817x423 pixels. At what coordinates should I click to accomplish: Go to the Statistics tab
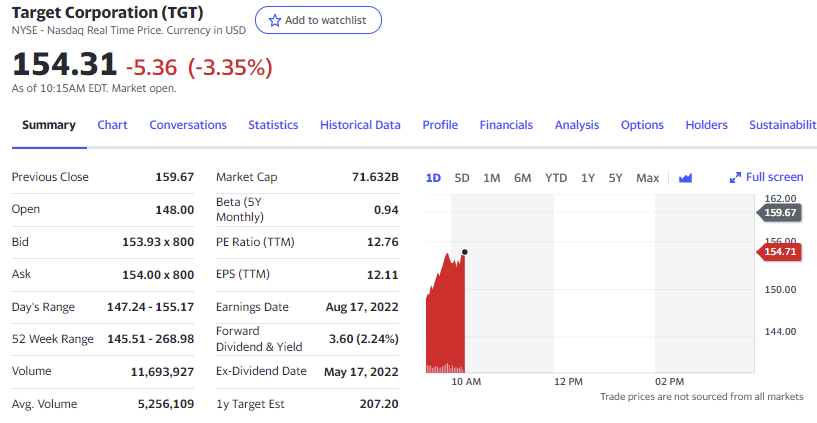tap(273, 125)
